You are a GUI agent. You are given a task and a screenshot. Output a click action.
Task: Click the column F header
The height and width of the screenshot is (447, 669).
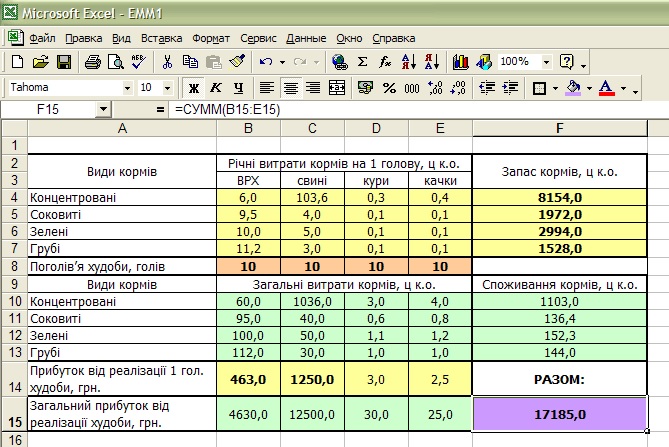559,128
